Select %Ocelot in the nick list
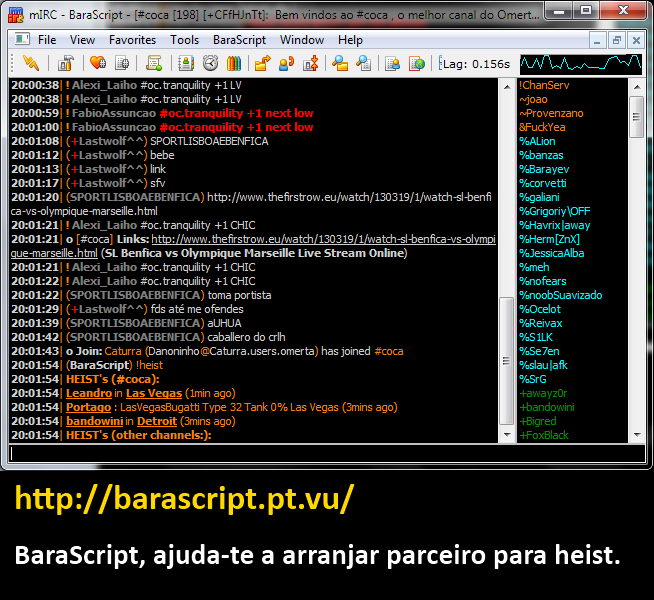This screenshot has height=600, width=654. (540, 309)
